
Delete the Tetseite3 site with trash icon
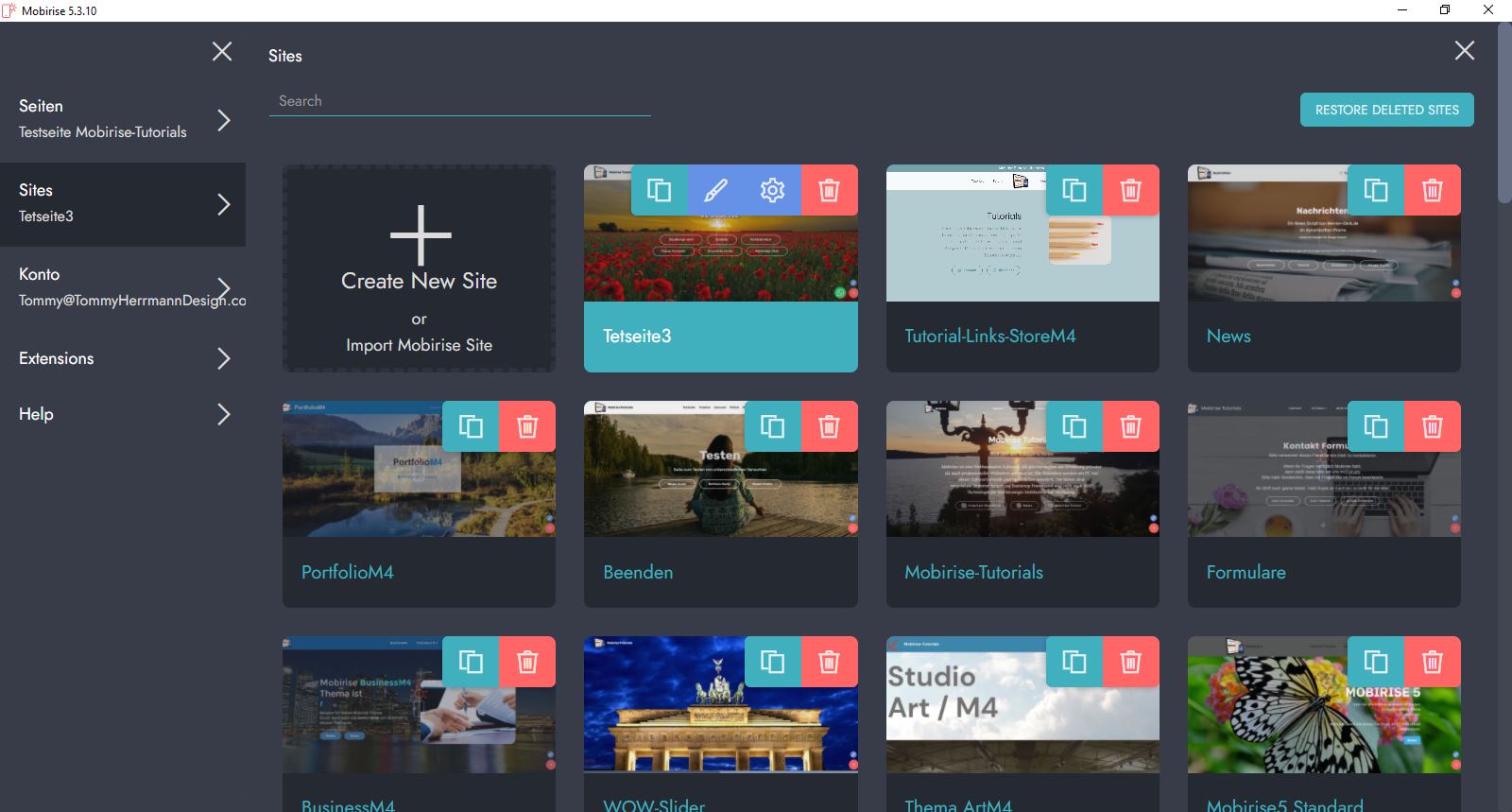(x=830, y=190)
